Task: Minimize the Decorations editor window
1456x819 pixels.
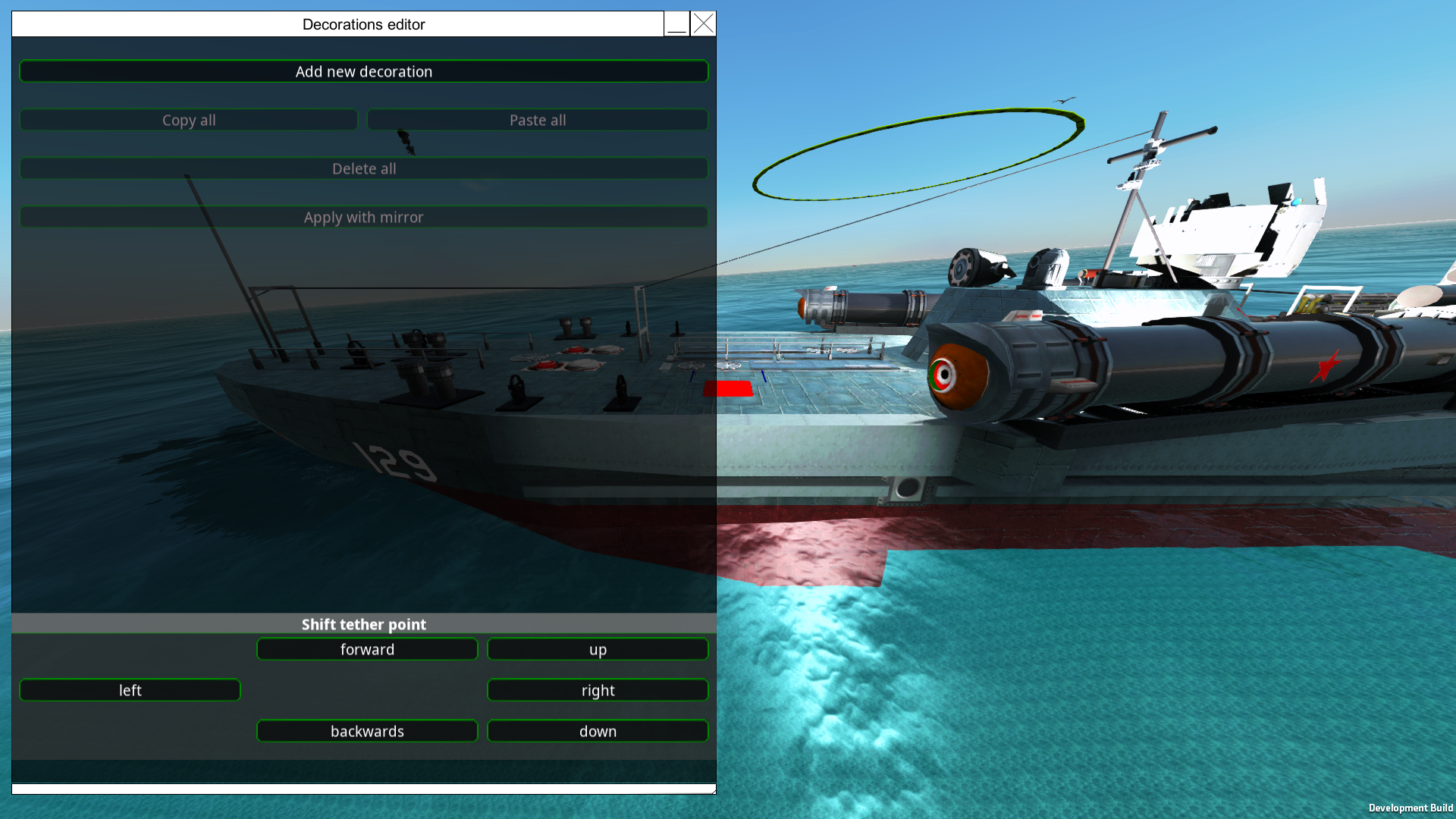Action: [x=677, y=24]
